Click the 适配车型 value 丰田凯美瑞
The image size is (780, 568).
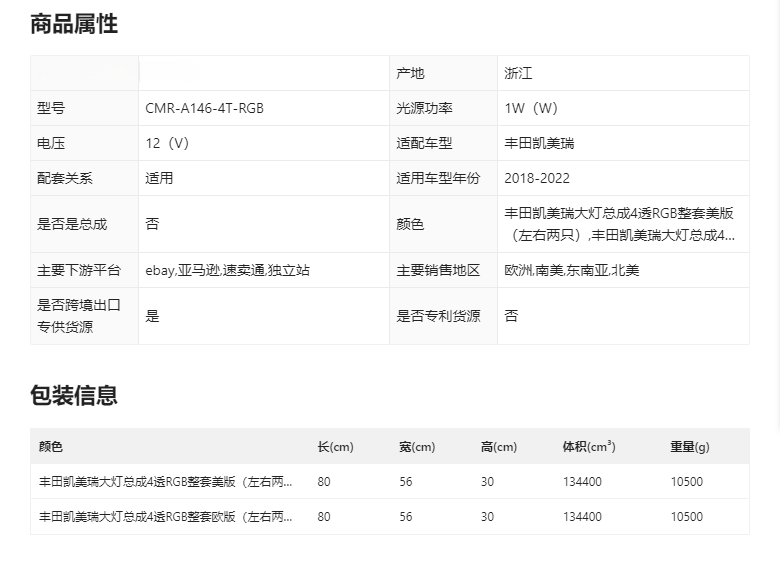pyautogui.click(x=539, y=143)
